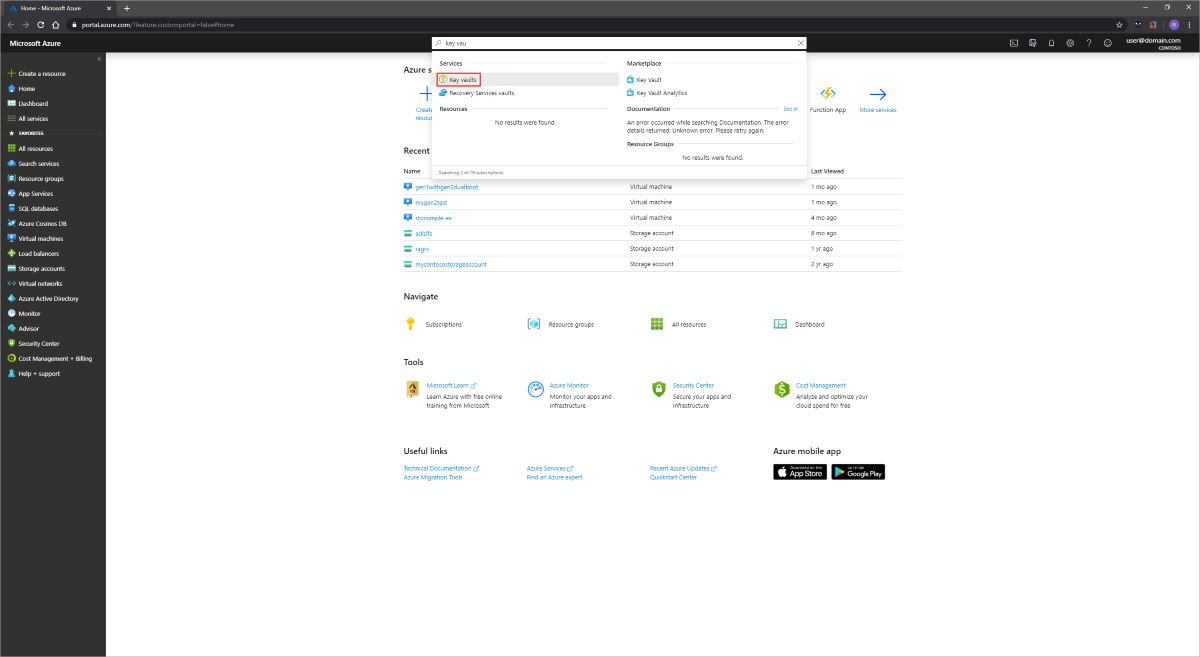Open the Notifications bell

click(1051, 43)
